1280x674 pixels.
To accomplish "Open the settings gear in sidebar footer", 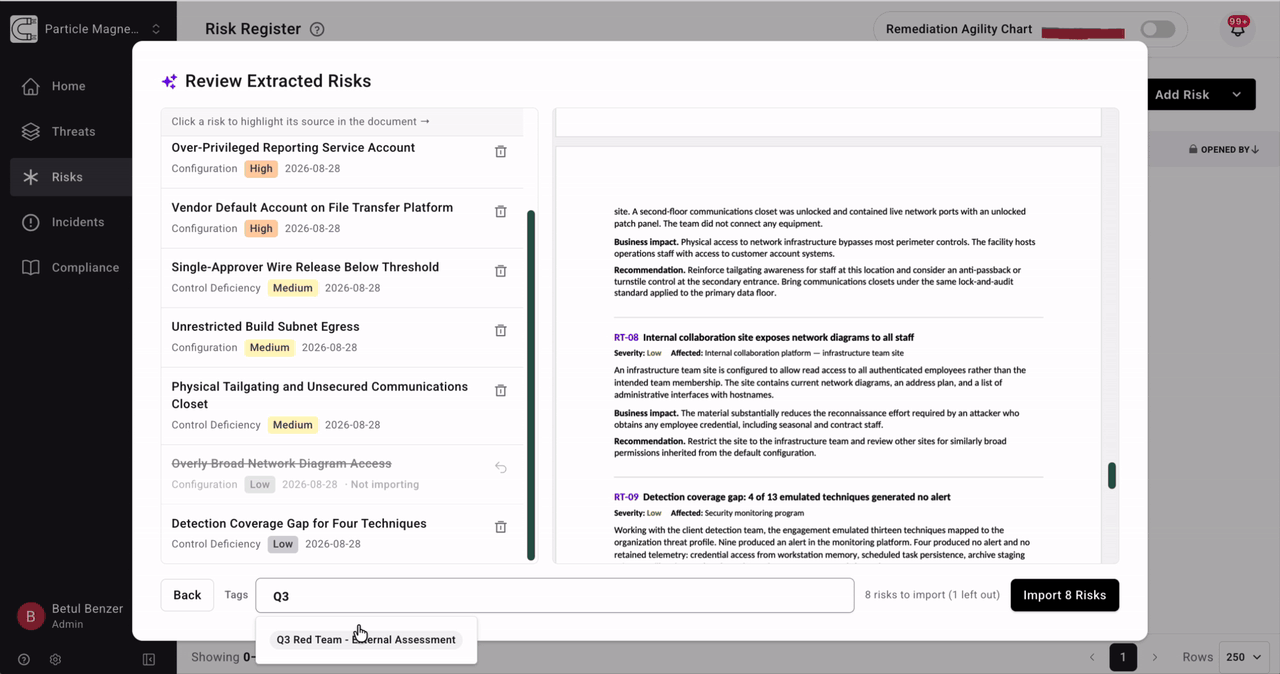I will coord(56,659).
